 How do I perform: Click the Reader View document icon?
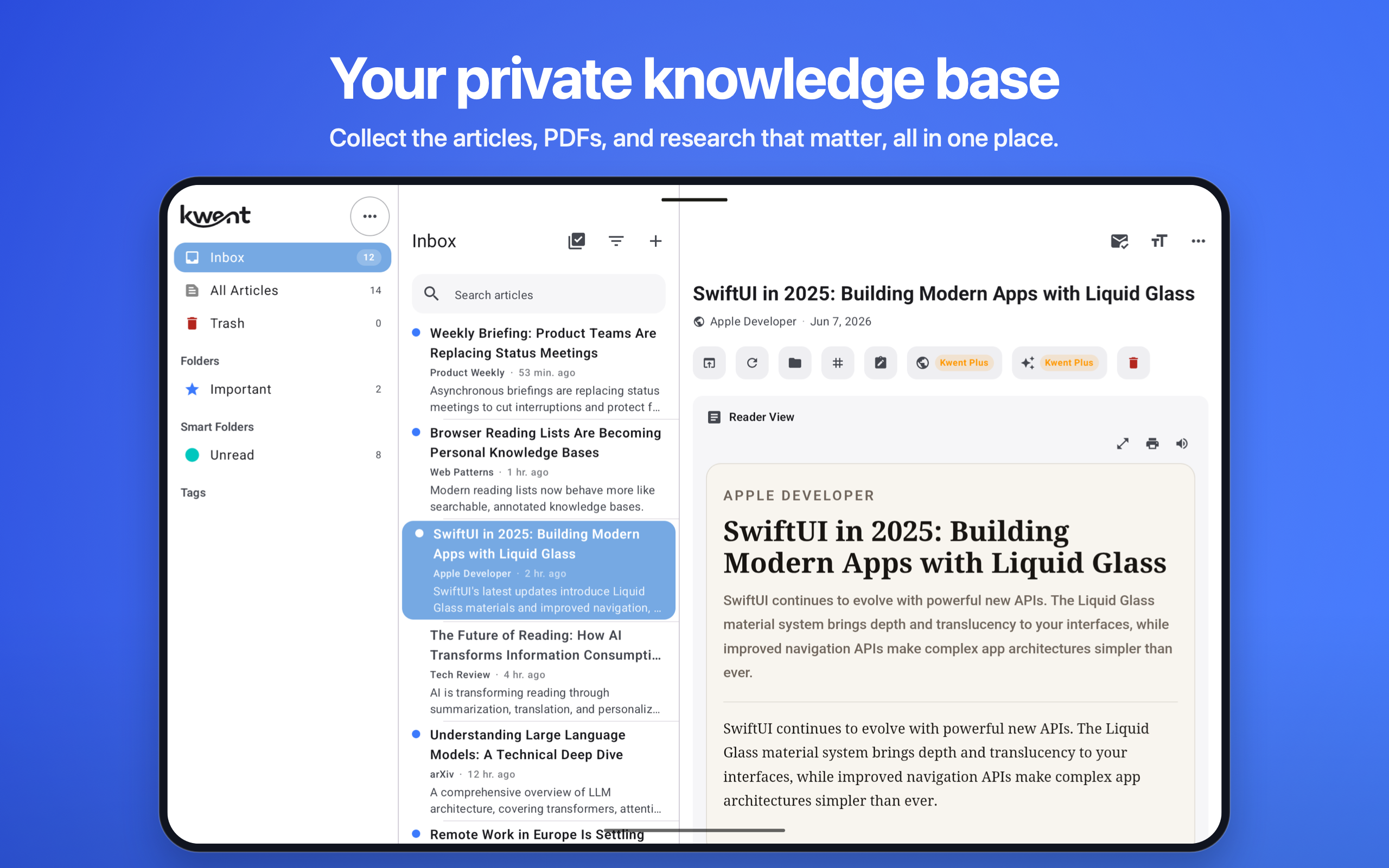tap(714, 417)
